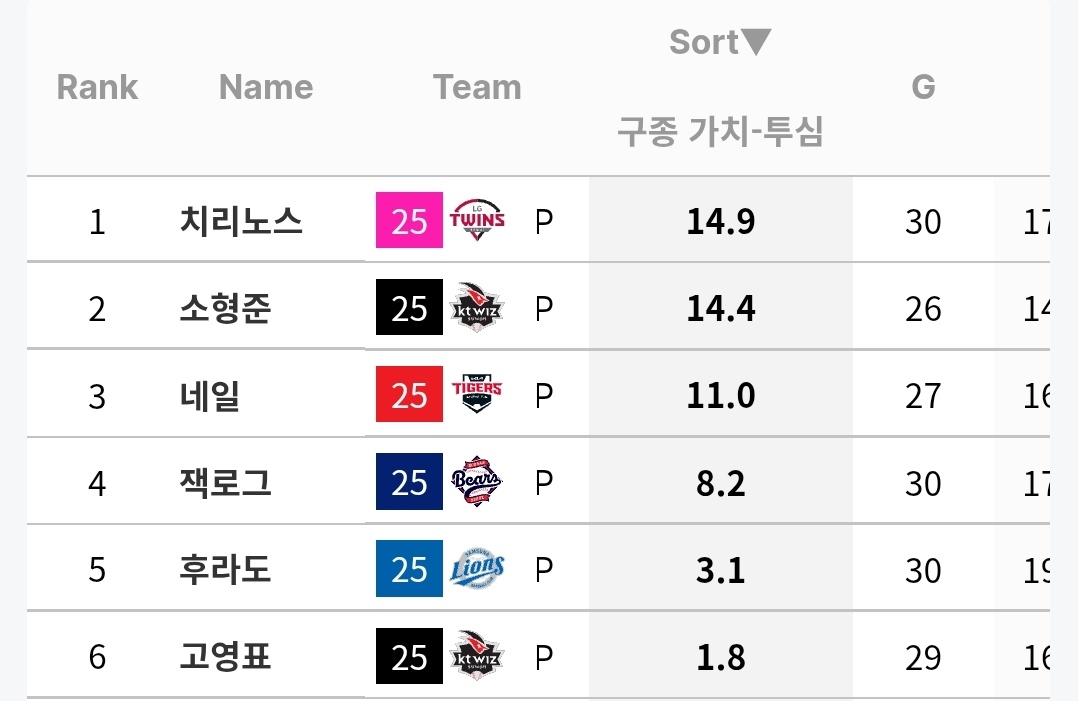Open player page for 소형준

(225, 308)
